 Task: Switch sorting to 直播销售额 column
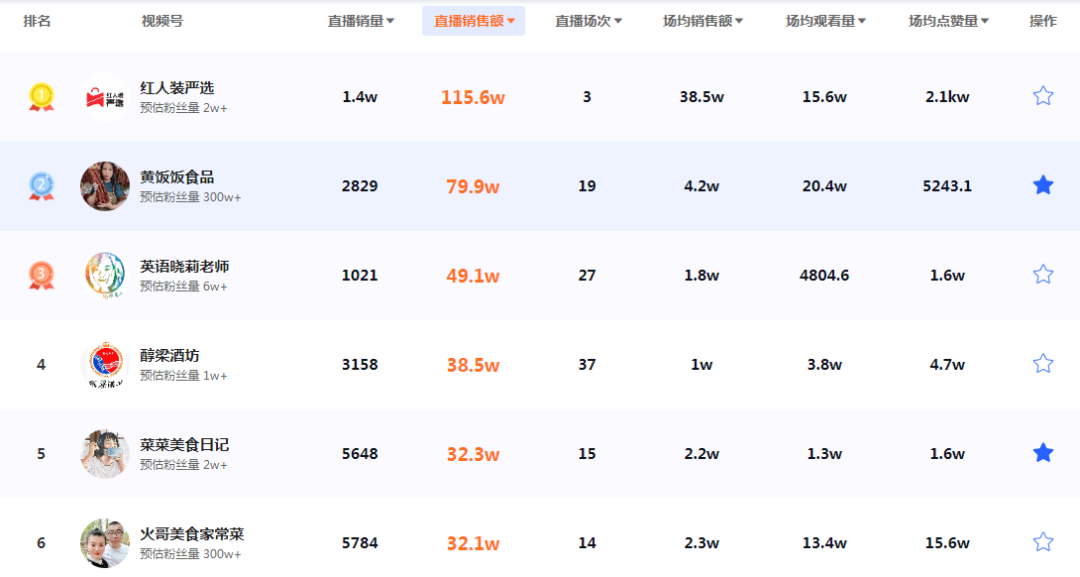click(471, 19)
